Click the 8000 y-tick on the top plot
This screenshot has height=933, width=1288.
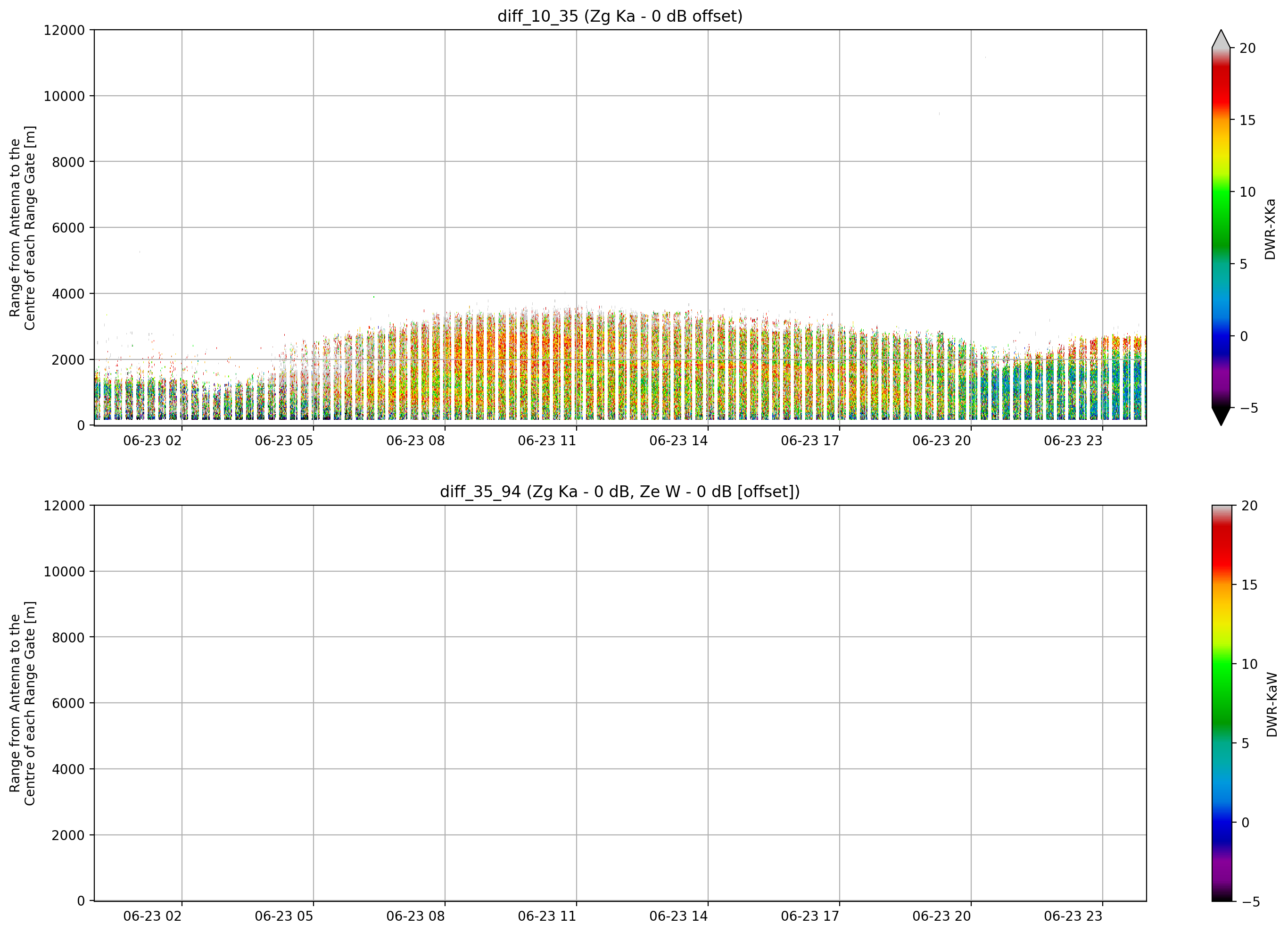[x=68, y=162]
